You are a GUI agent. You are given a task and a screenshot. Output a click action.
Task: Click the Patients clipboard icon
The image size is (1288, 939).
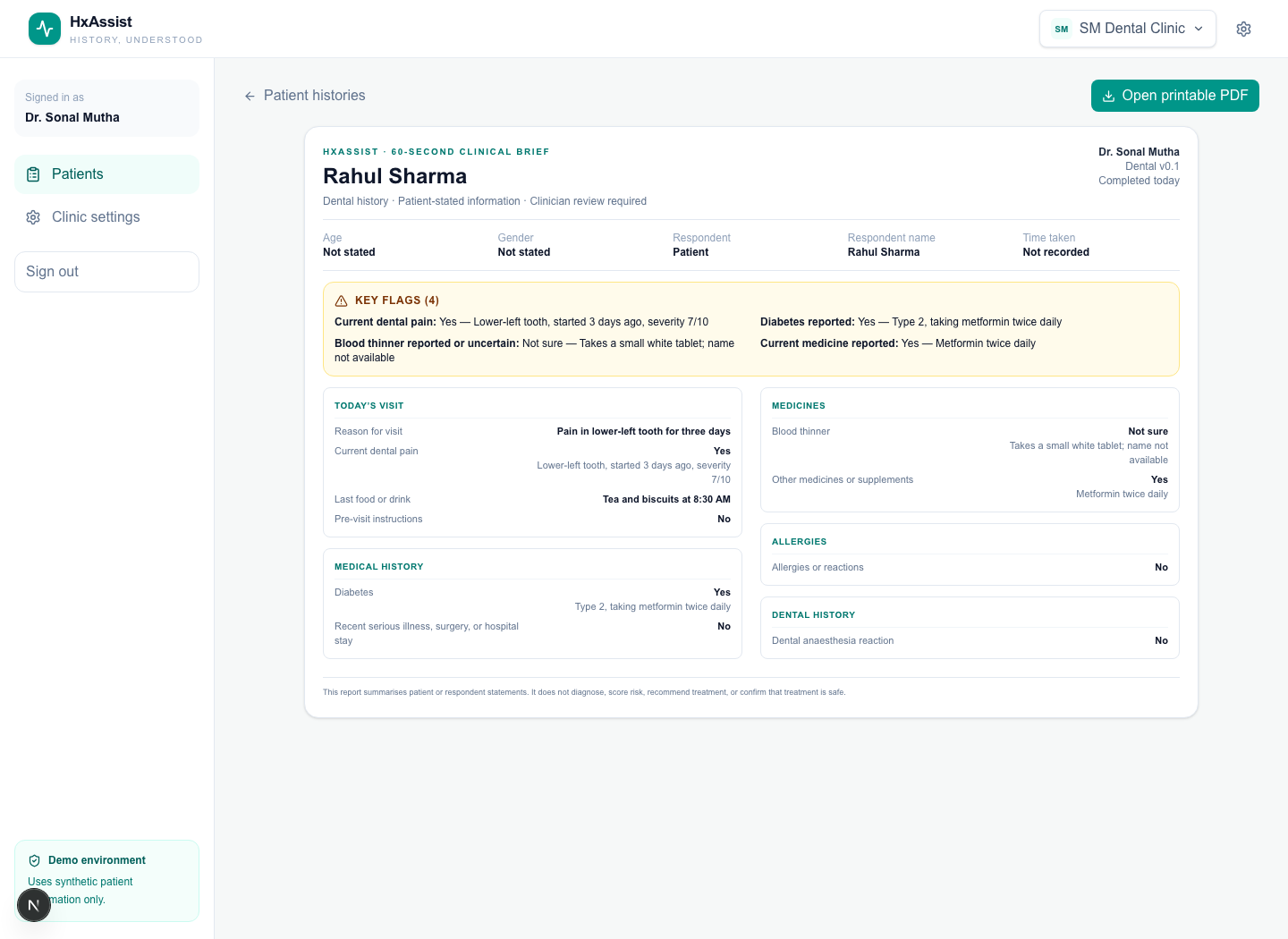tap(33, 174)
